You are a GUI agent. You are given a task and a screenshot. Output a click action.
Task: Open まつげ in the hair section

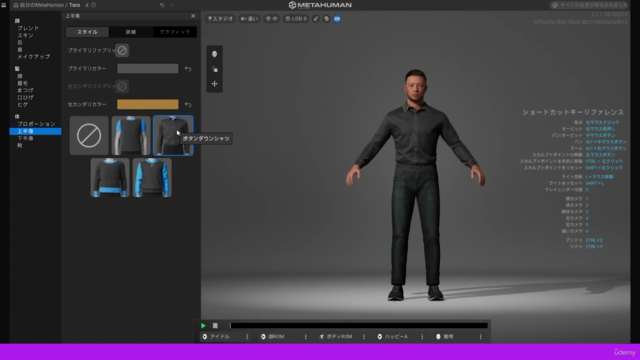[x=25, y=90]
